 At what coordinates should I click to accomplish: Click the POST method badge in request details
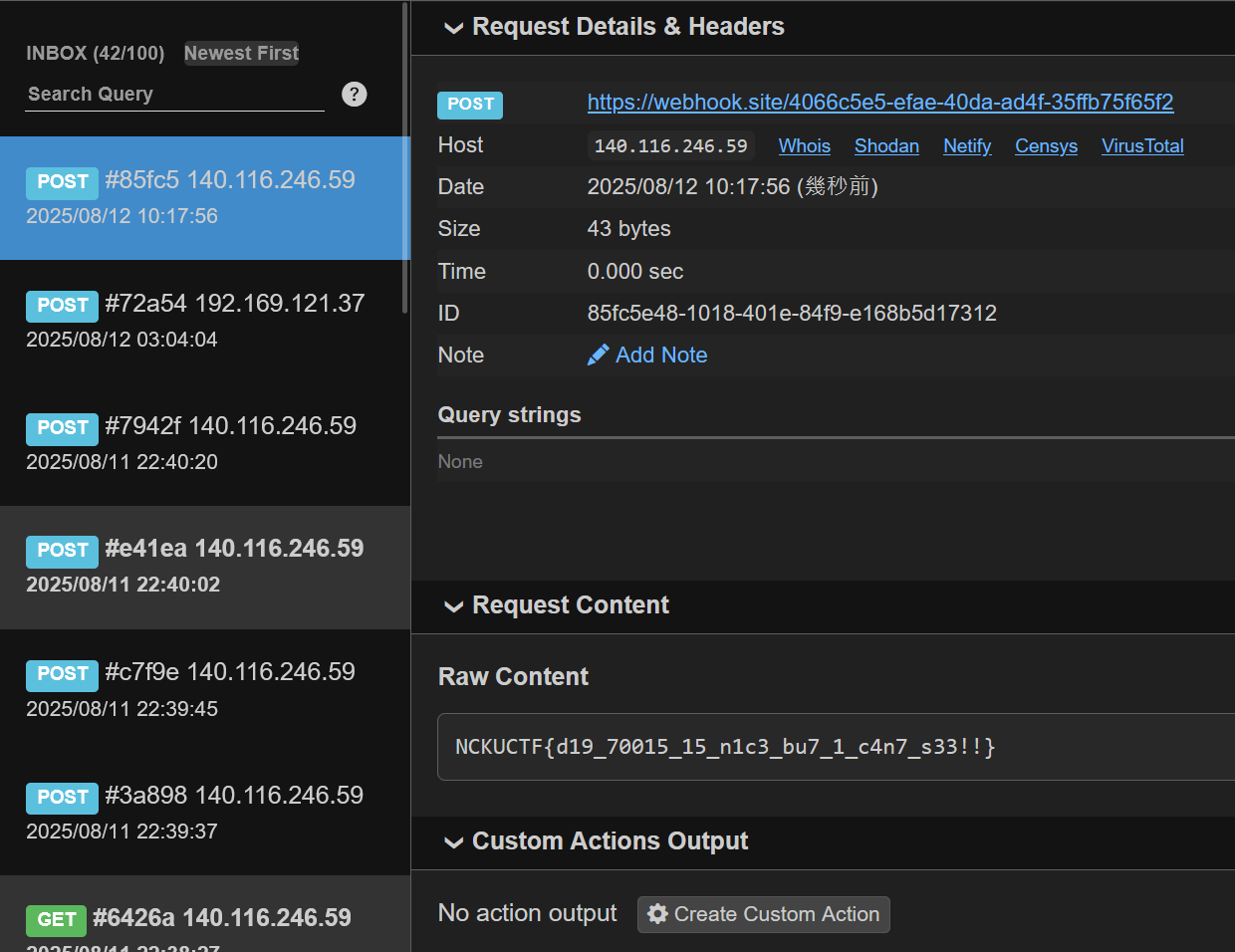[470, 105]
